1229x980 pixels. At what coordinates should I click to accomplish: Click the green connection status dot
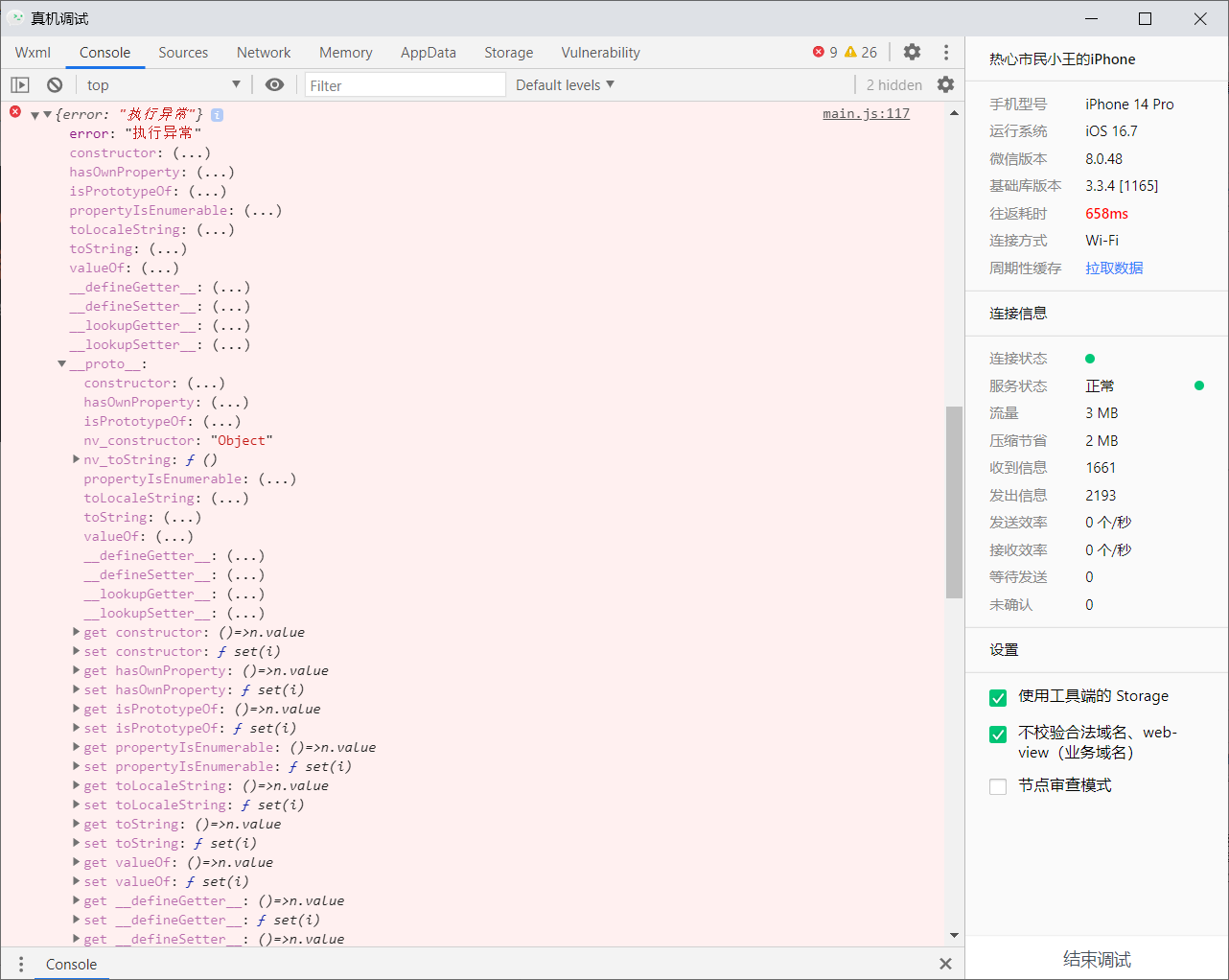pos(1090,359)
